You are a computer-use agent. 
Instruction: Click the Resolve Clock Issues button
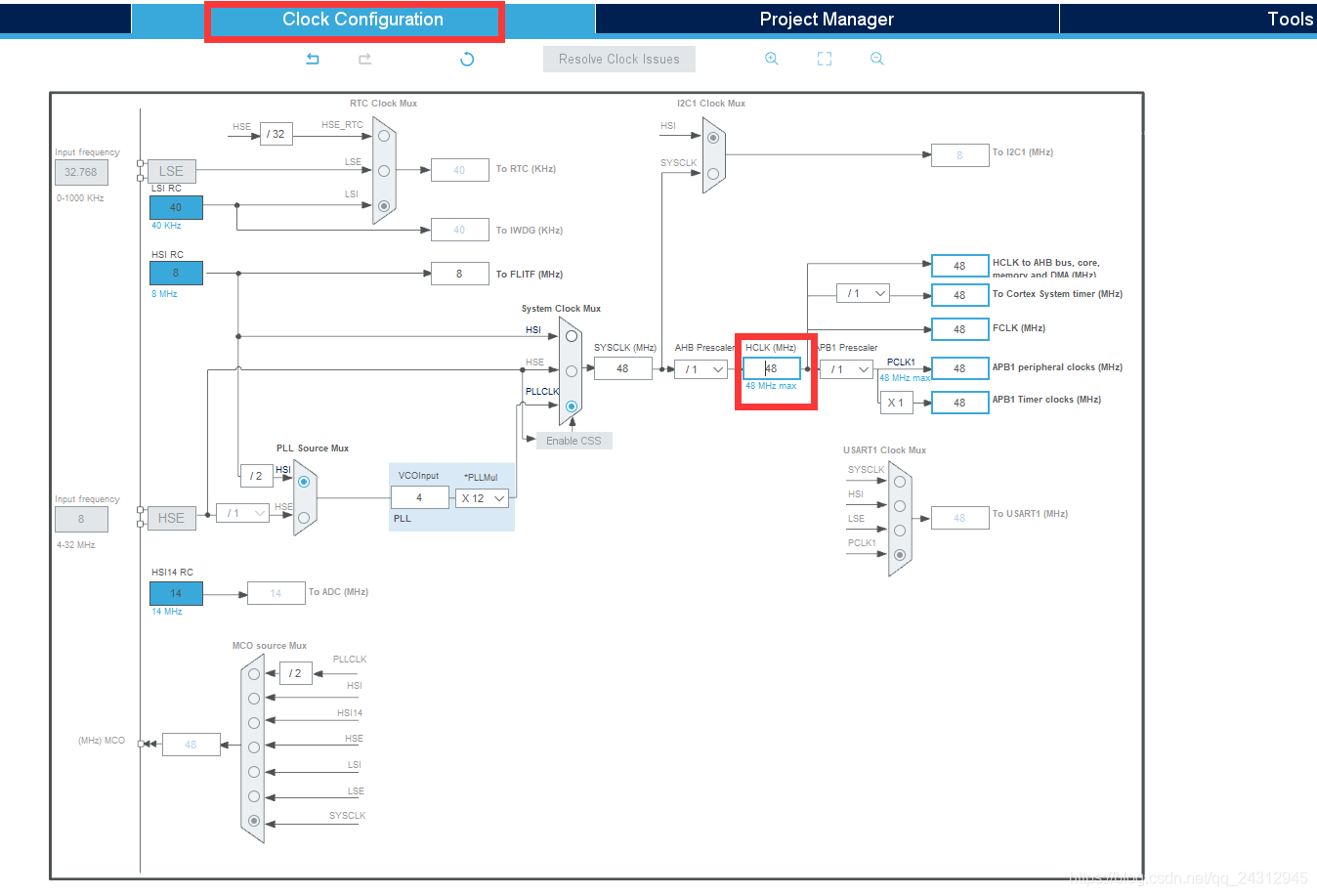click(619, 59)
